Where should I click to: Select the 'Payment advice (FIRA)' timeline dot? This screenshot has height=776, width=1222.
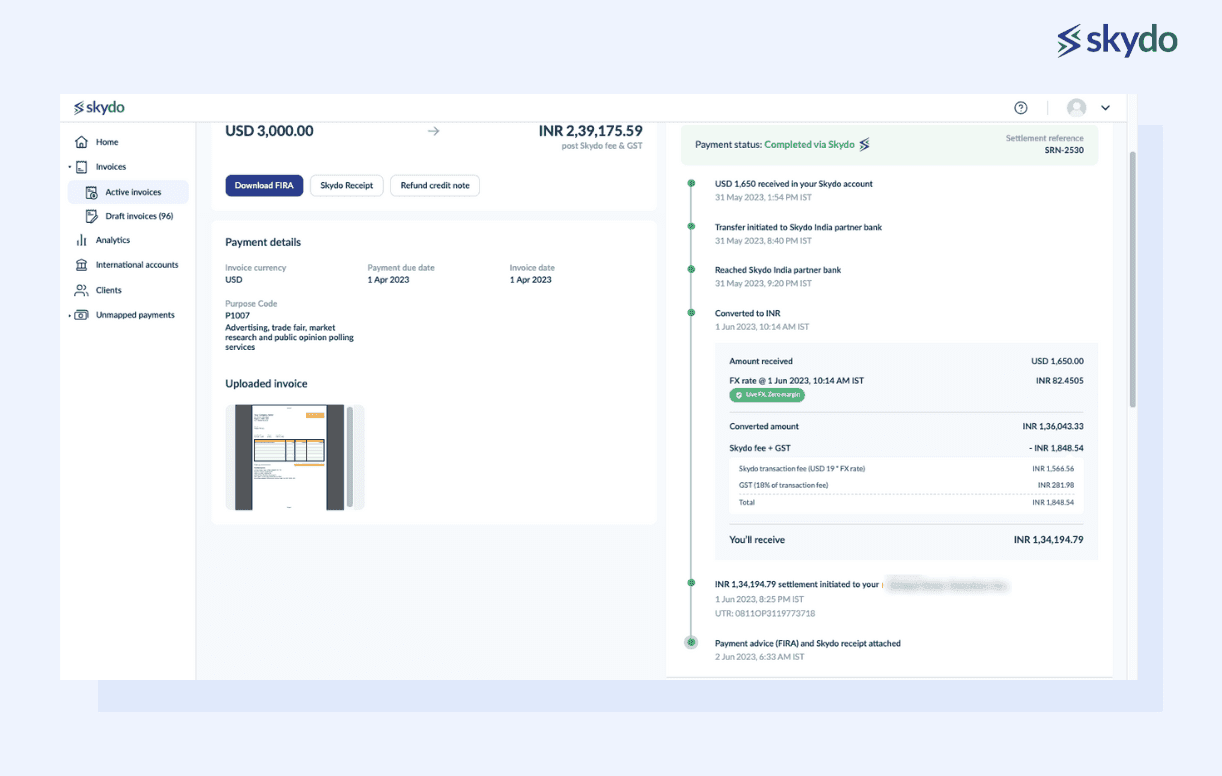coord(690,643)
